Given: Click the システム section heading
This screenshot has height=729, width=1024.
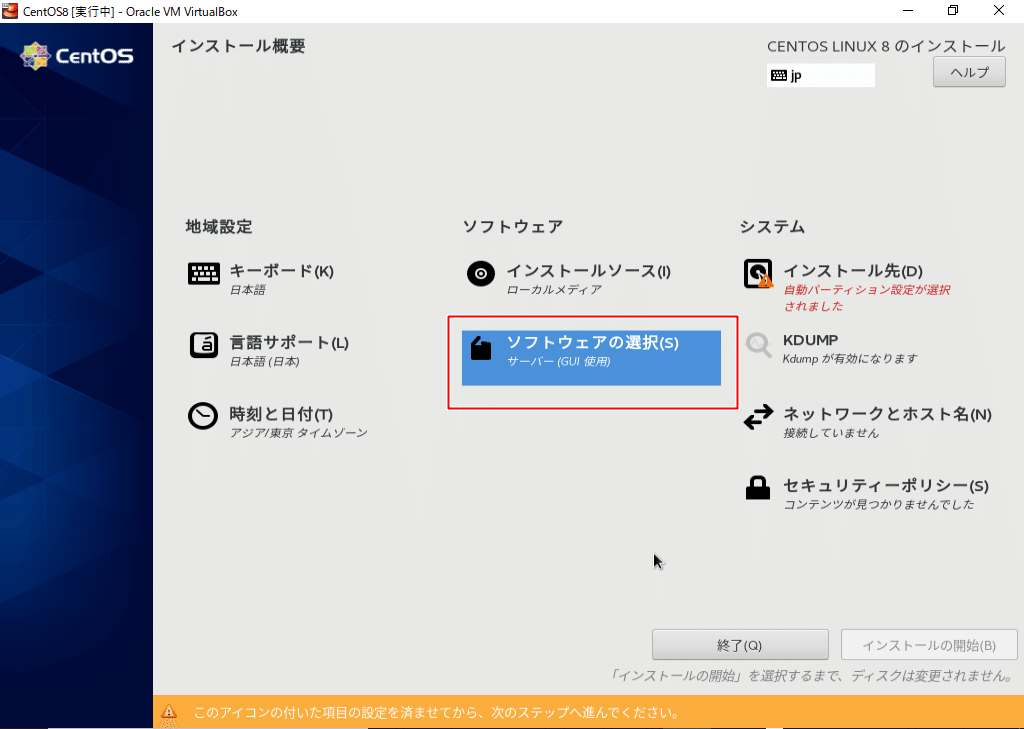Looking at the screenshot, I should click(x=772, y=227).
